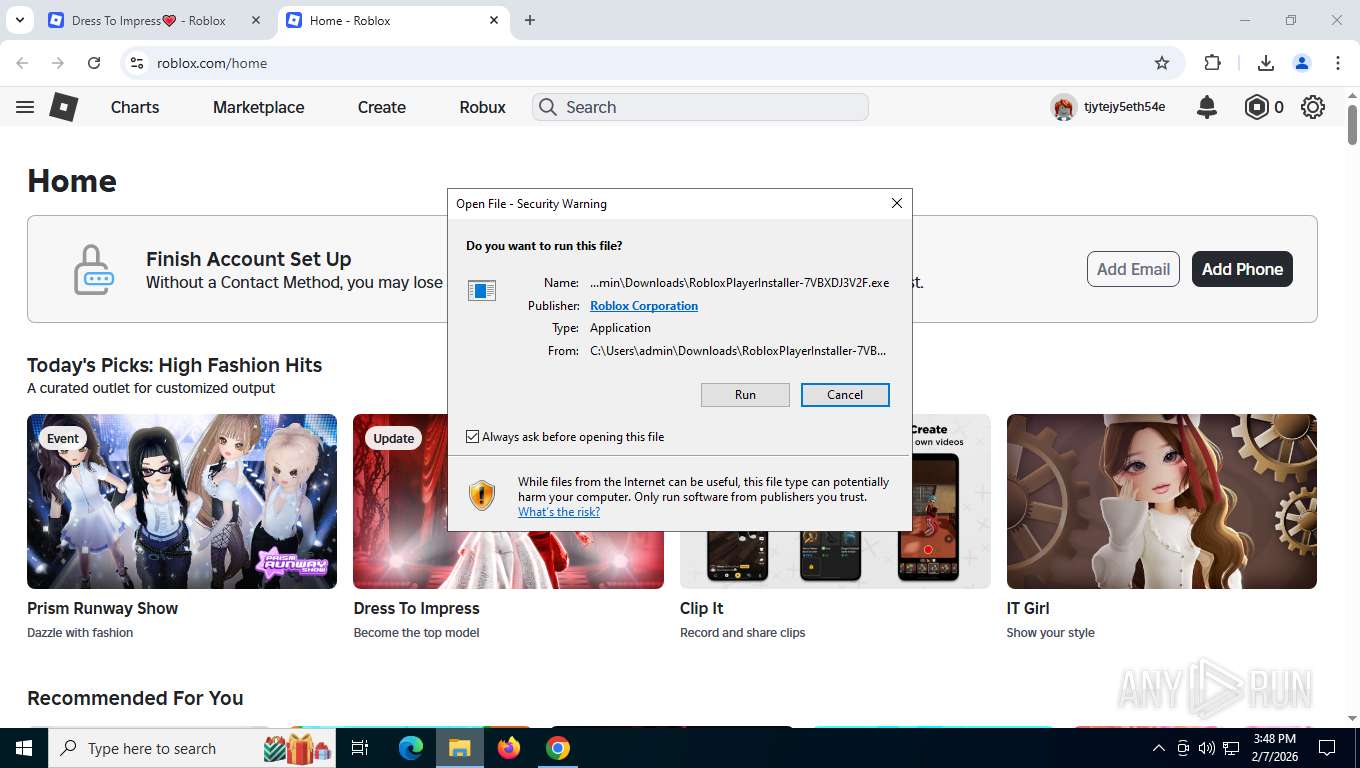Open the Windows Start menu
The width and height of the screenshot is (1360, 768).
click(x=23, y=748)
